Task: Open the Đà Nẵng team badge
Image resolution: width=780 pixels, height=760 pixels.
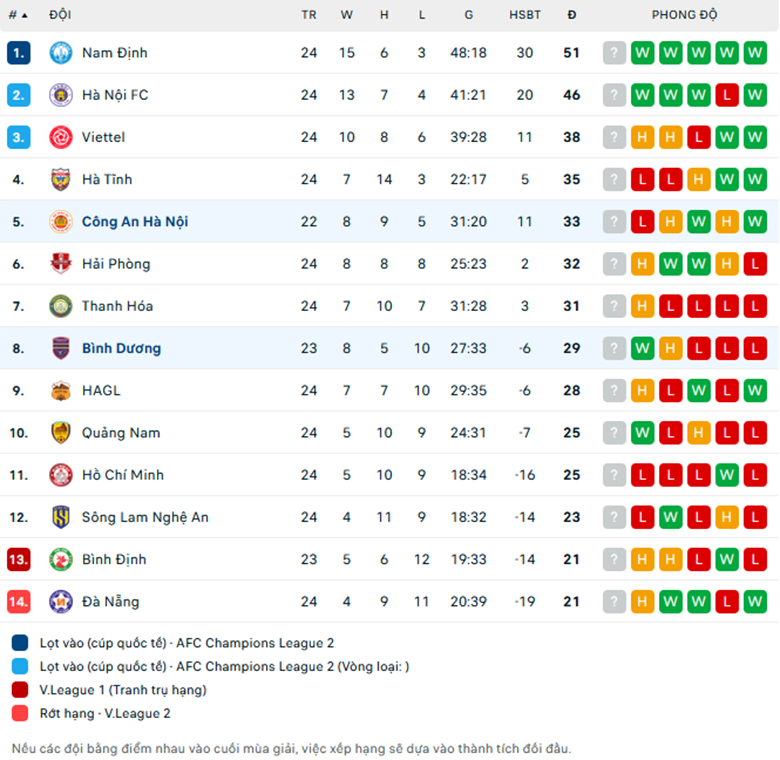Action: tap(61, 602)
